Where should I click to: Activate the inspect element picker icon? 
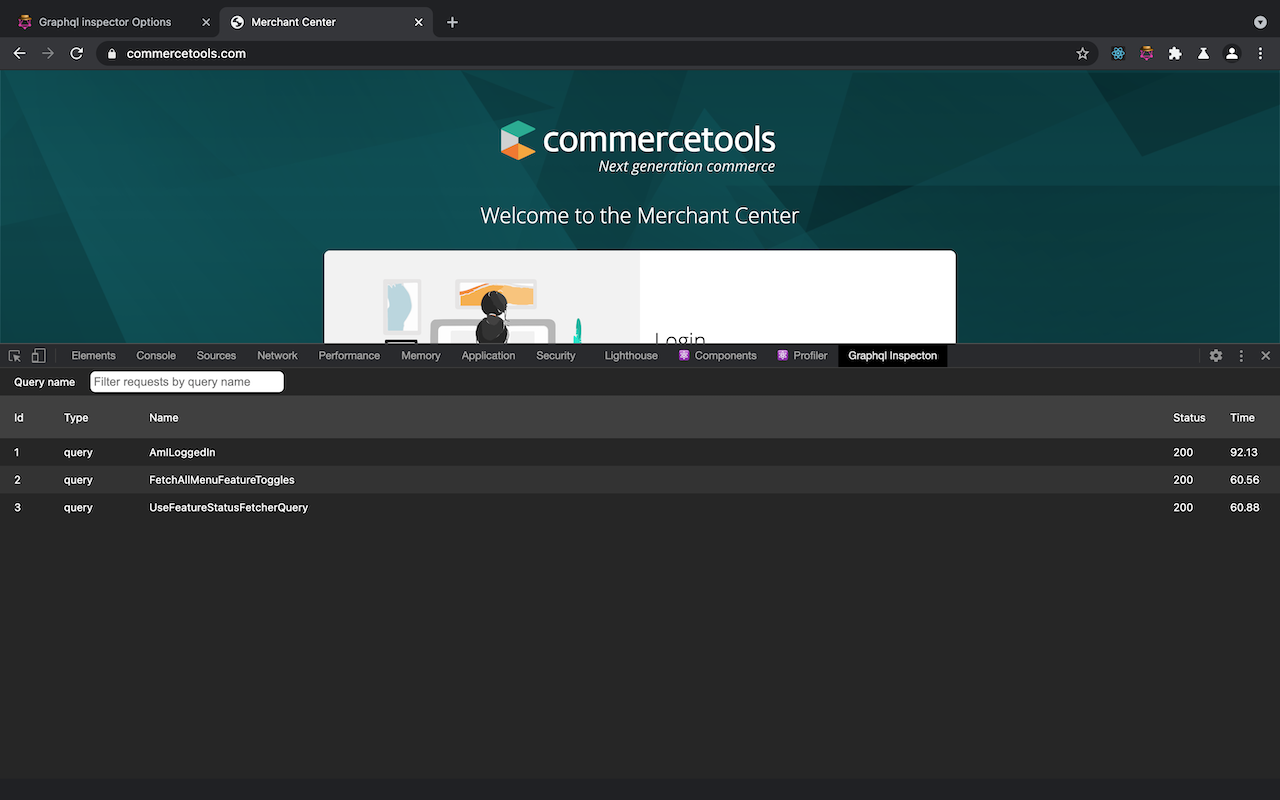point(14,355)
